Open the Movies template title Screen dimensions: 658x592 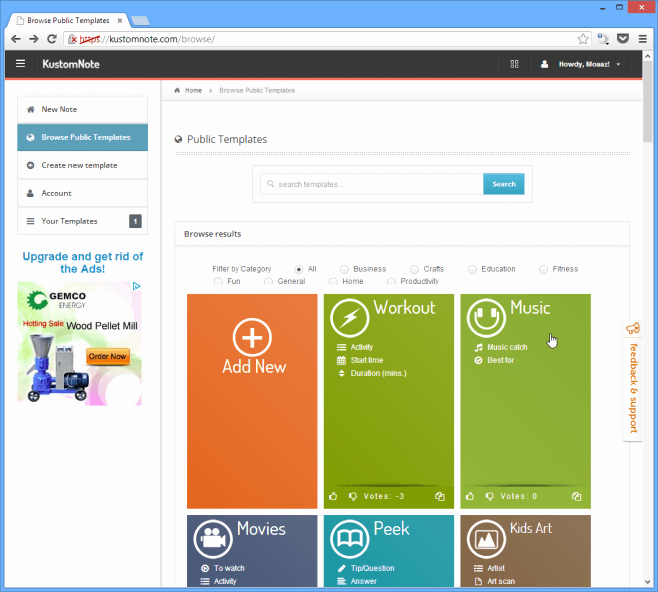pos(261,529)
